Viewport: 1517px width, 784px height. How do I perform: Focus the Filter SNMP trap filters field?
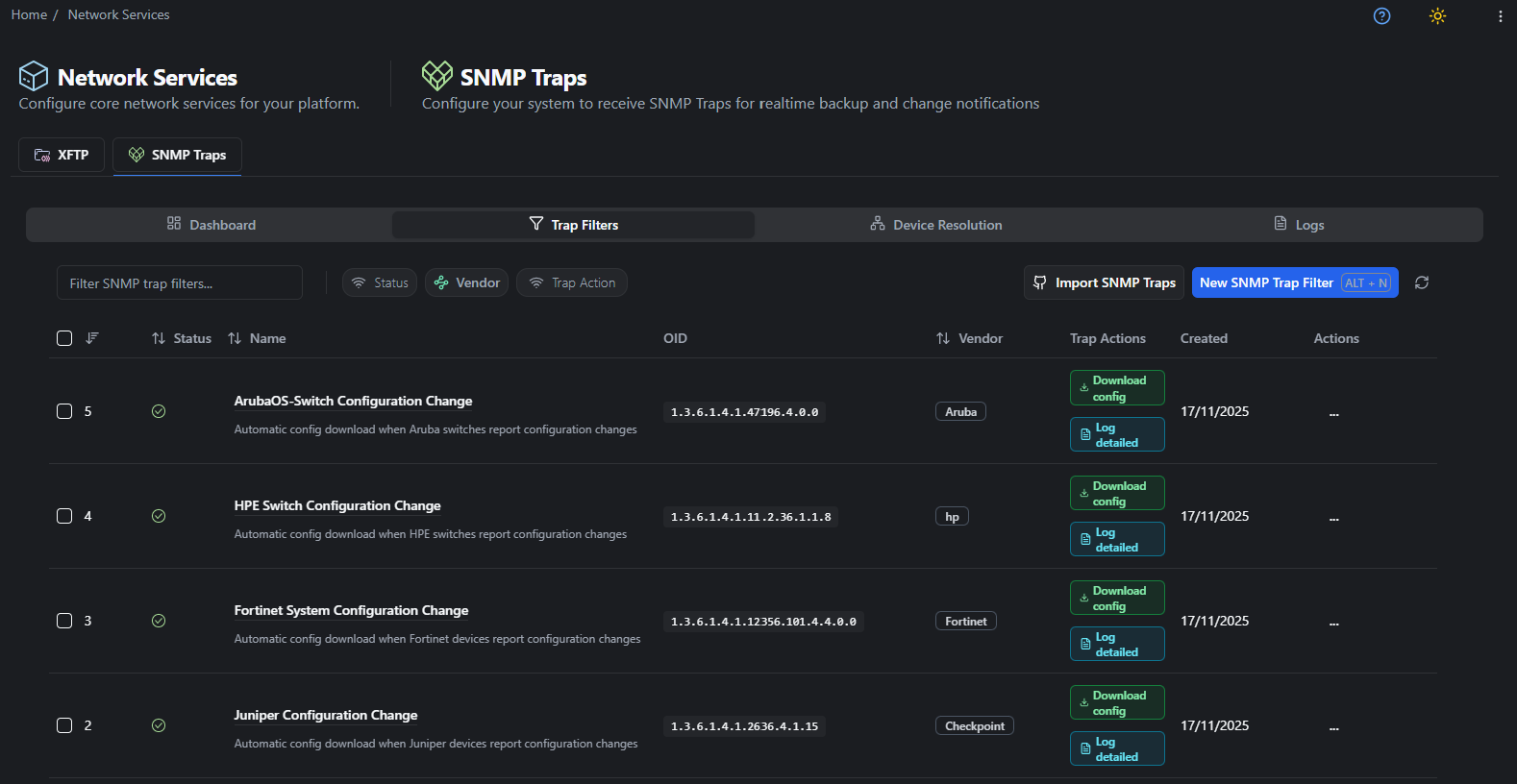click(180, 282)
